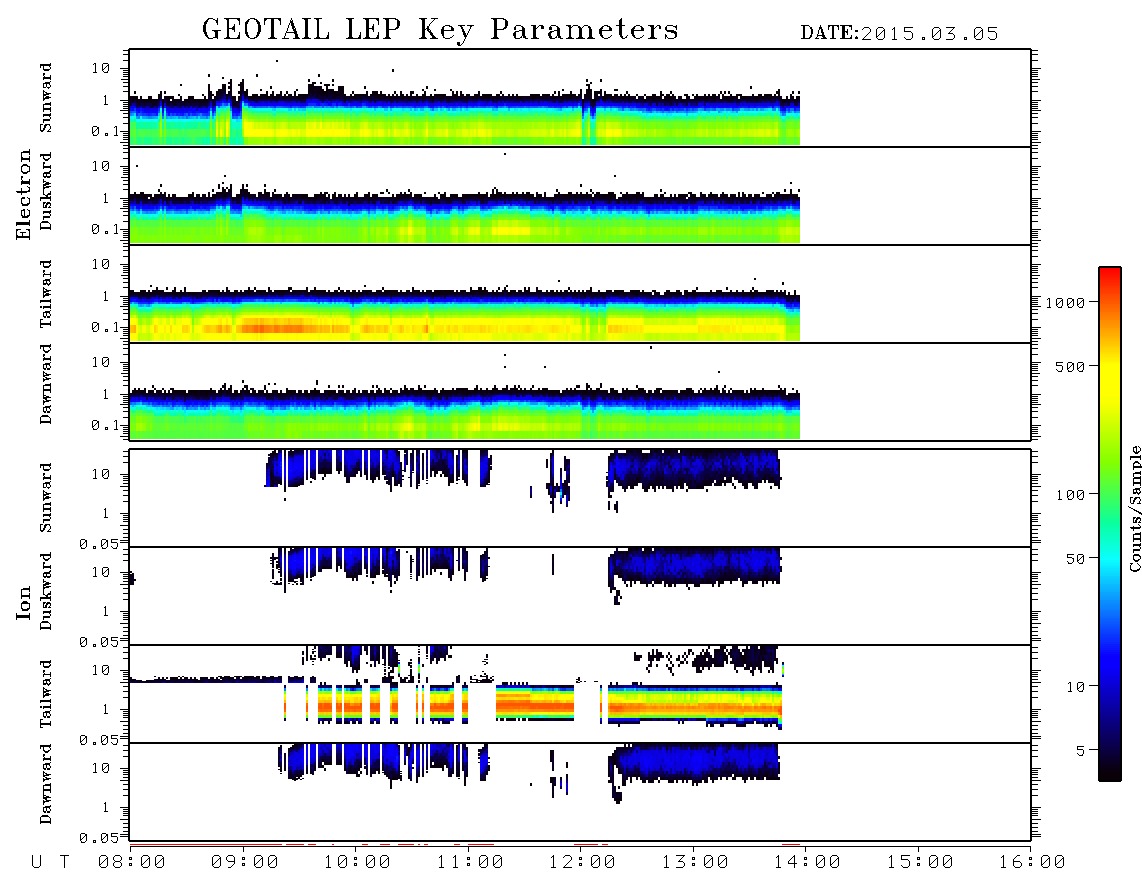The width and height of the screenshot is (1142, 880).
Task: Select the 13:00 time tick label
Action: [696, 863]
